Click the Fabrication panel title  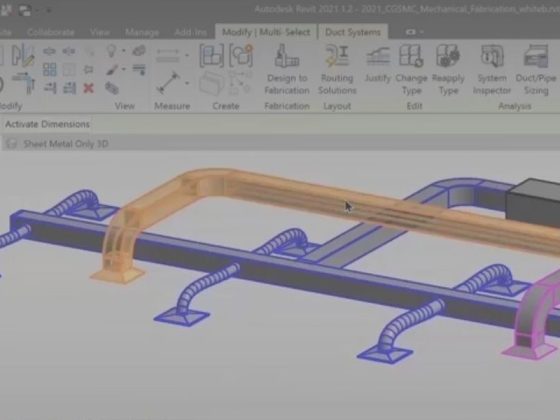pyautogui.click(x=287, y=106)
